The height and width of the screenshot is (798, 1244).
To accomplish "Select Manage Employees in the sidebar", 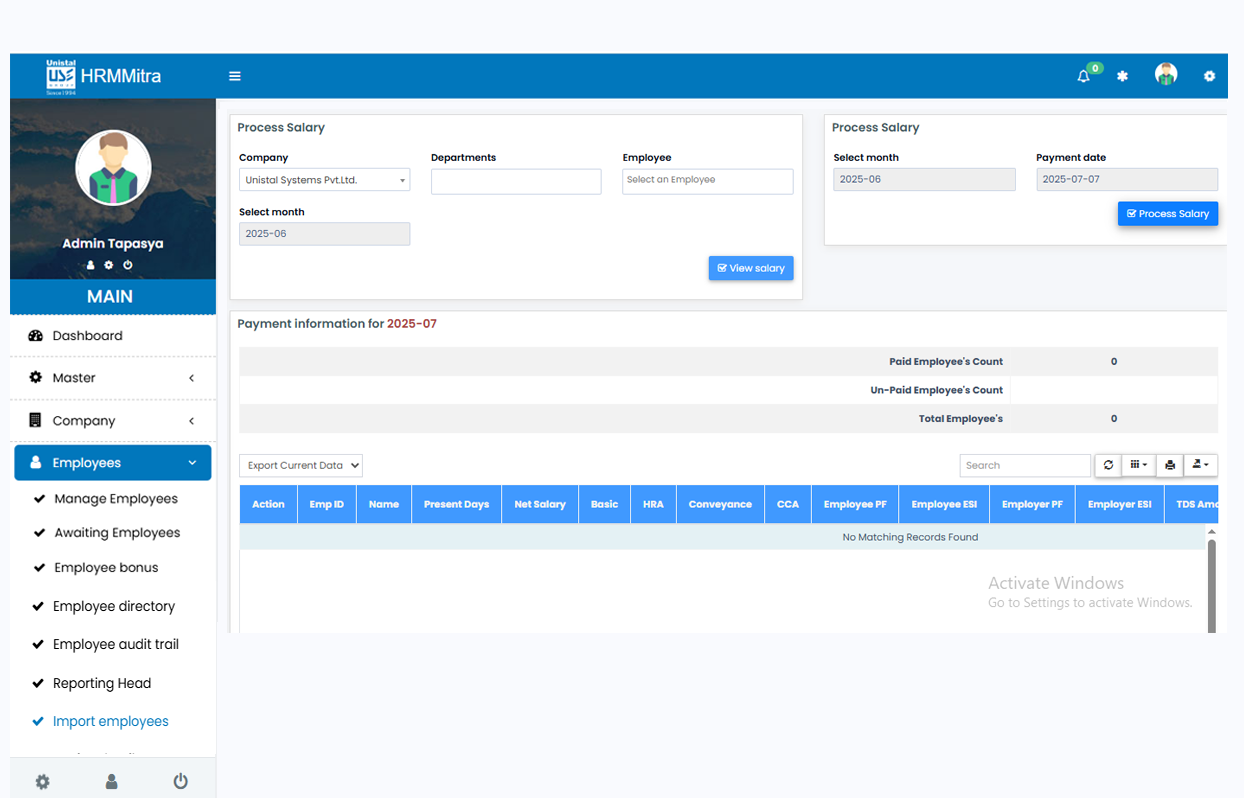I will coord(116,499).
